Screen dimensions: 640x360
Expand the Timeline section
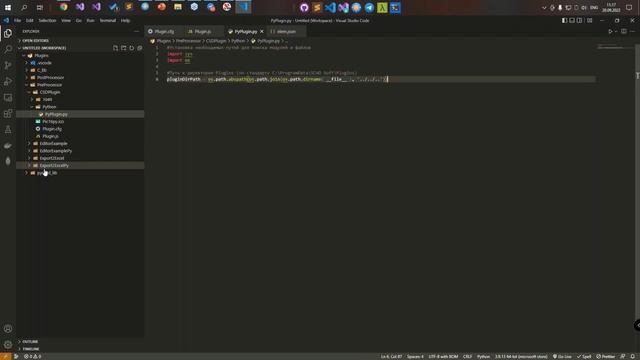[x=80, y=349]
